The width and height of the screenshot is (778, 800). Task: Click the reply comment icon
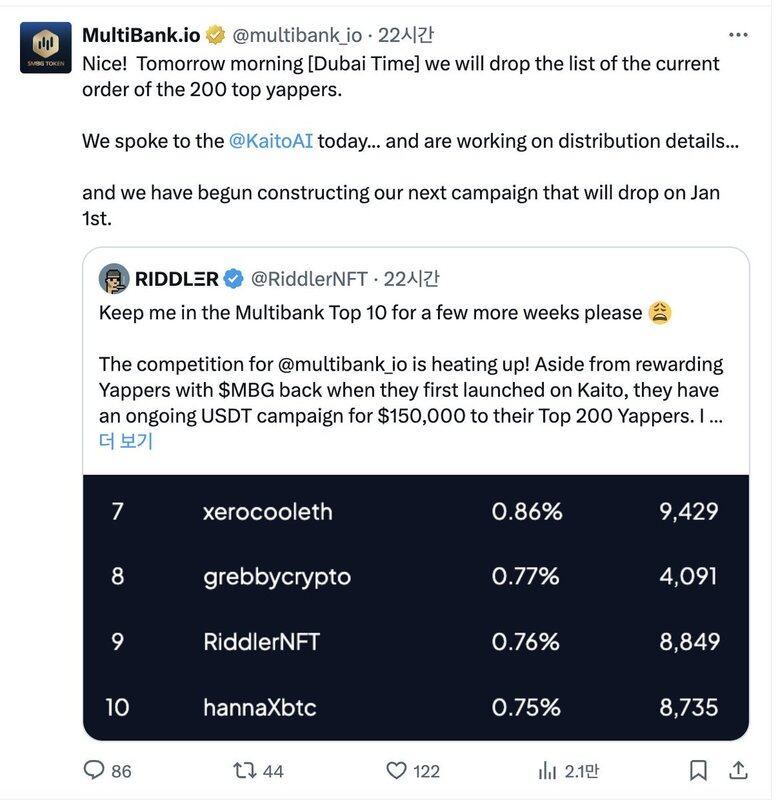click(94, 770)
